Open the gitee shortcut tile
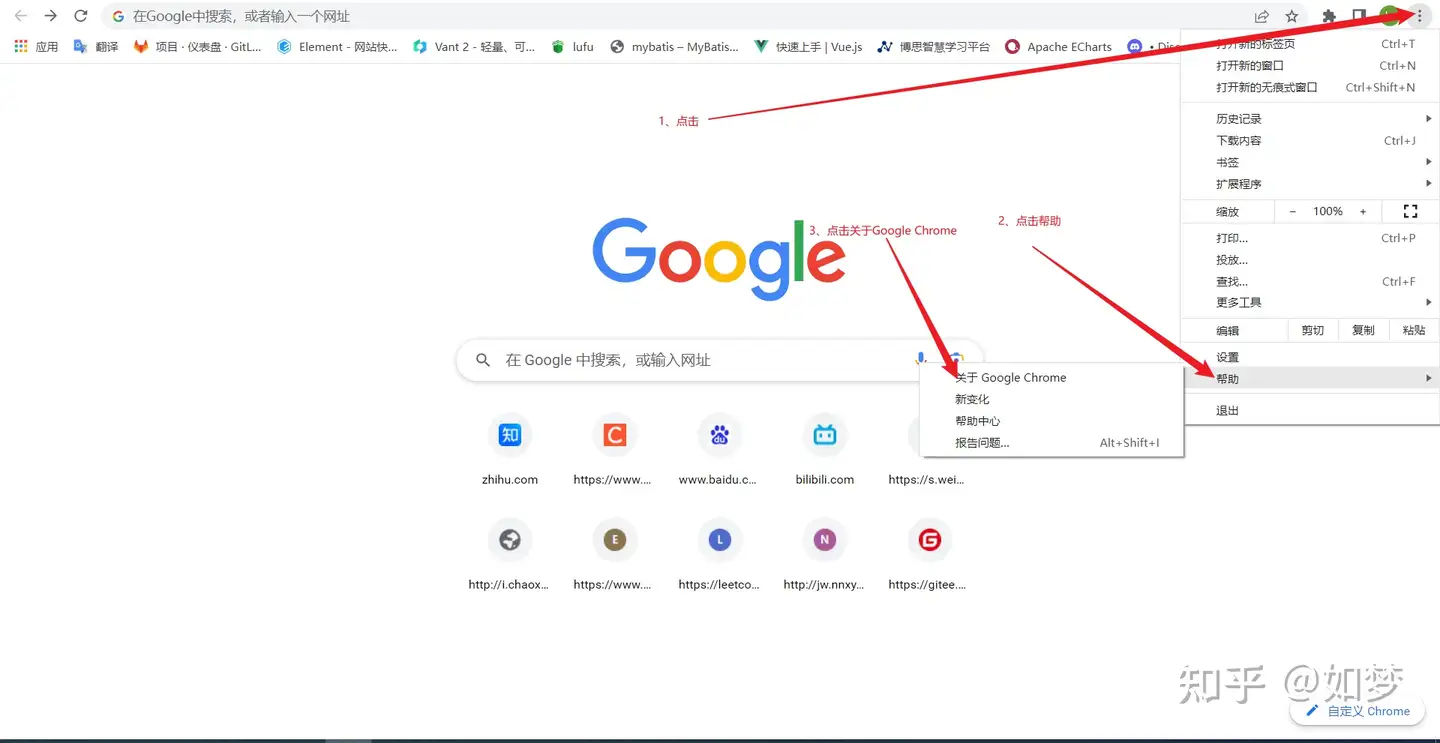1440x743 pixels. click(x=929, y=553)
